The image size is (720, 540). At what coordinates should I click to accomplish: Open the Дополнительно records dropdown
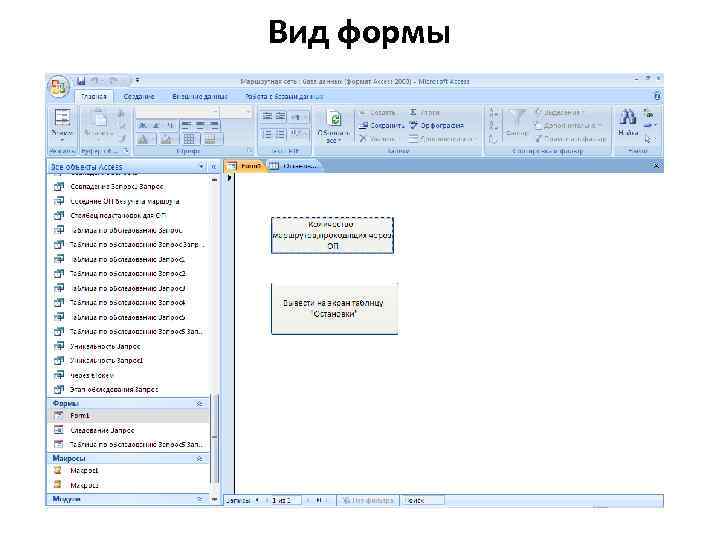tap(443, 139)
